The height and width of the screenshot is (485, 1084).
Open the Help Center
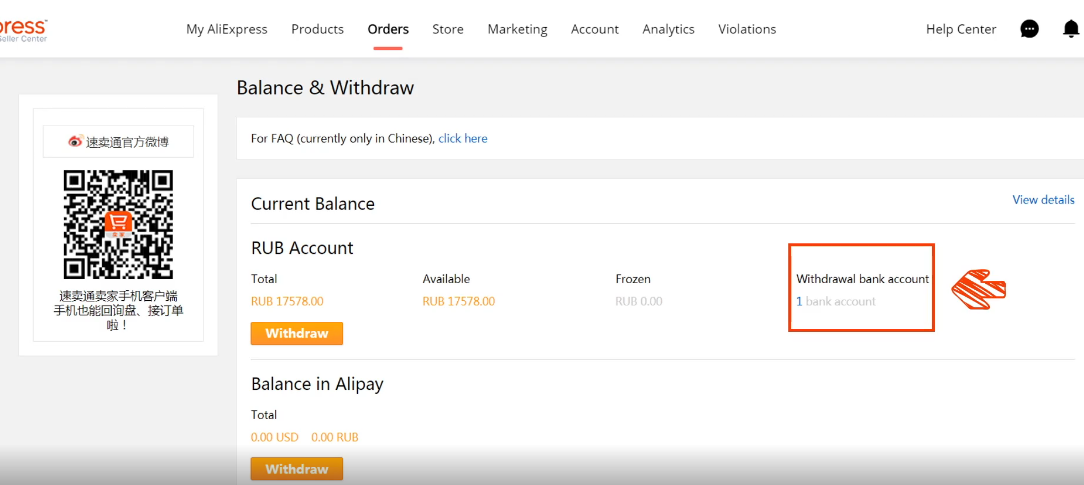[961, 29]
